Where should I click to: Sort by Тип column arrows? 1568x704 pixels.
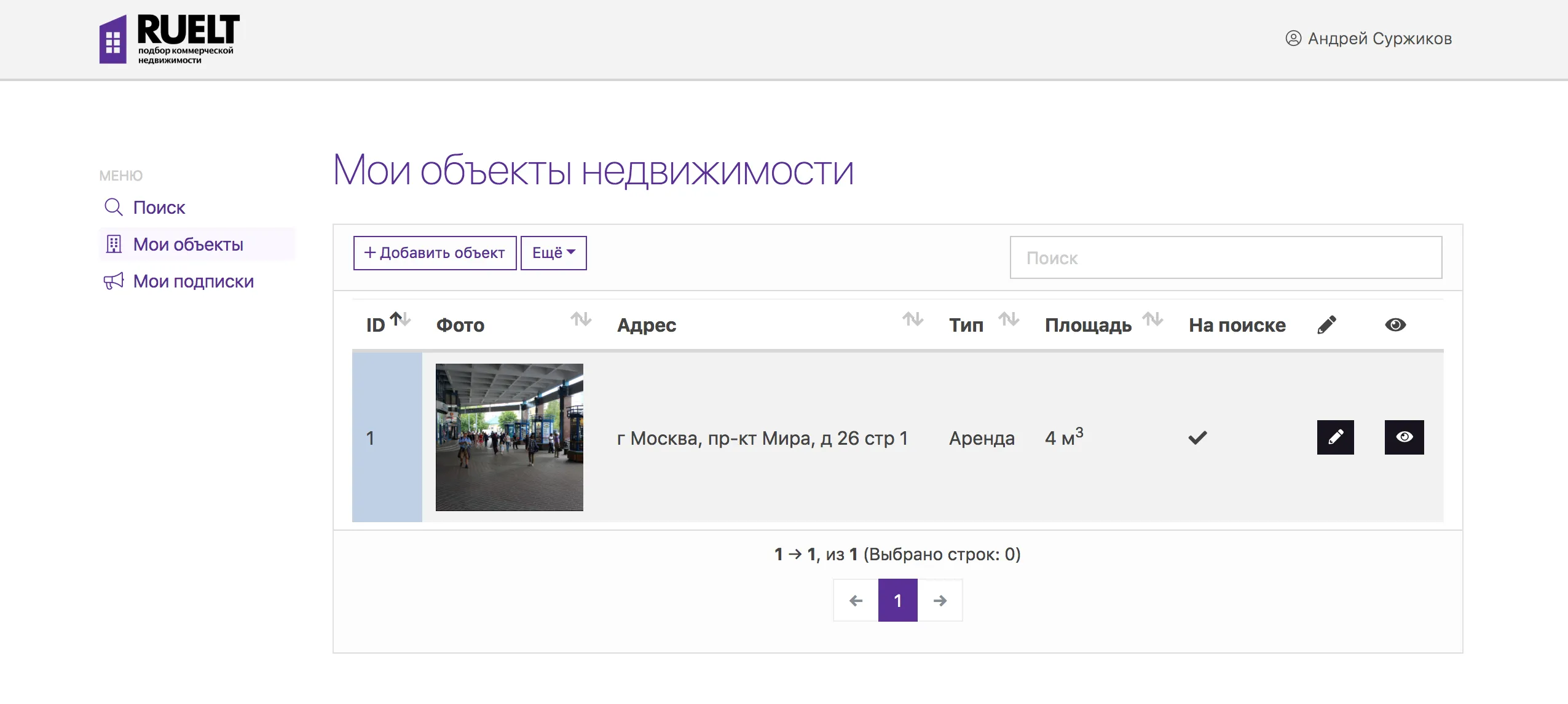click(1009, 319)
